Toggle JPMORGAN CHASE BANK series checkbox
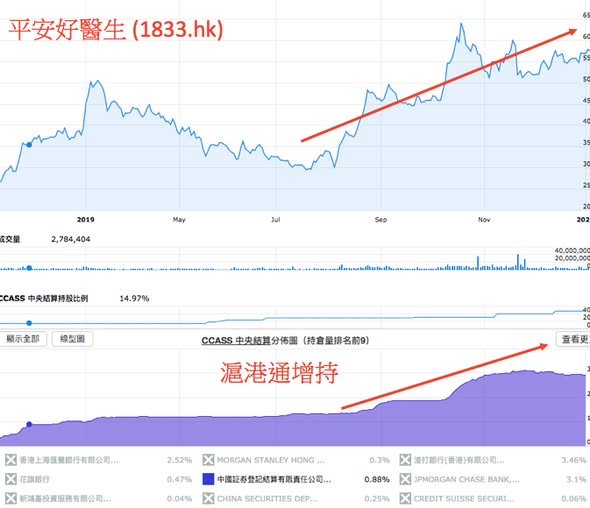The width and height of the screenshot is (590, 508). [x=405, y=479]
